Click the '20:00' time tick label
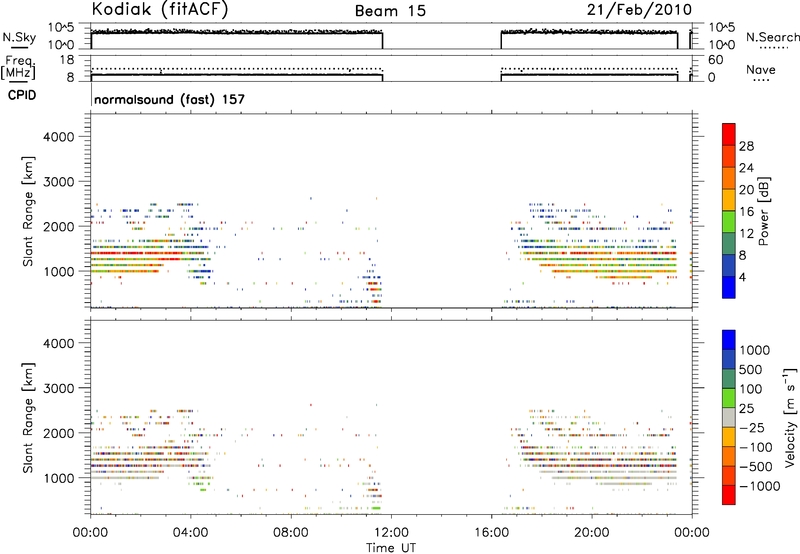Viewport: 800px width, 554px height. (591, 533)
